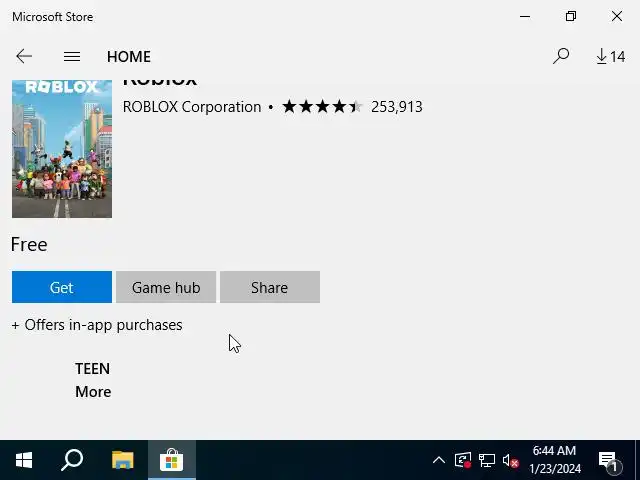Image resolution: width=640 pixels, height=480 pixels.
Task: Show hidden system tray icons
Action: tap(439, 460)
